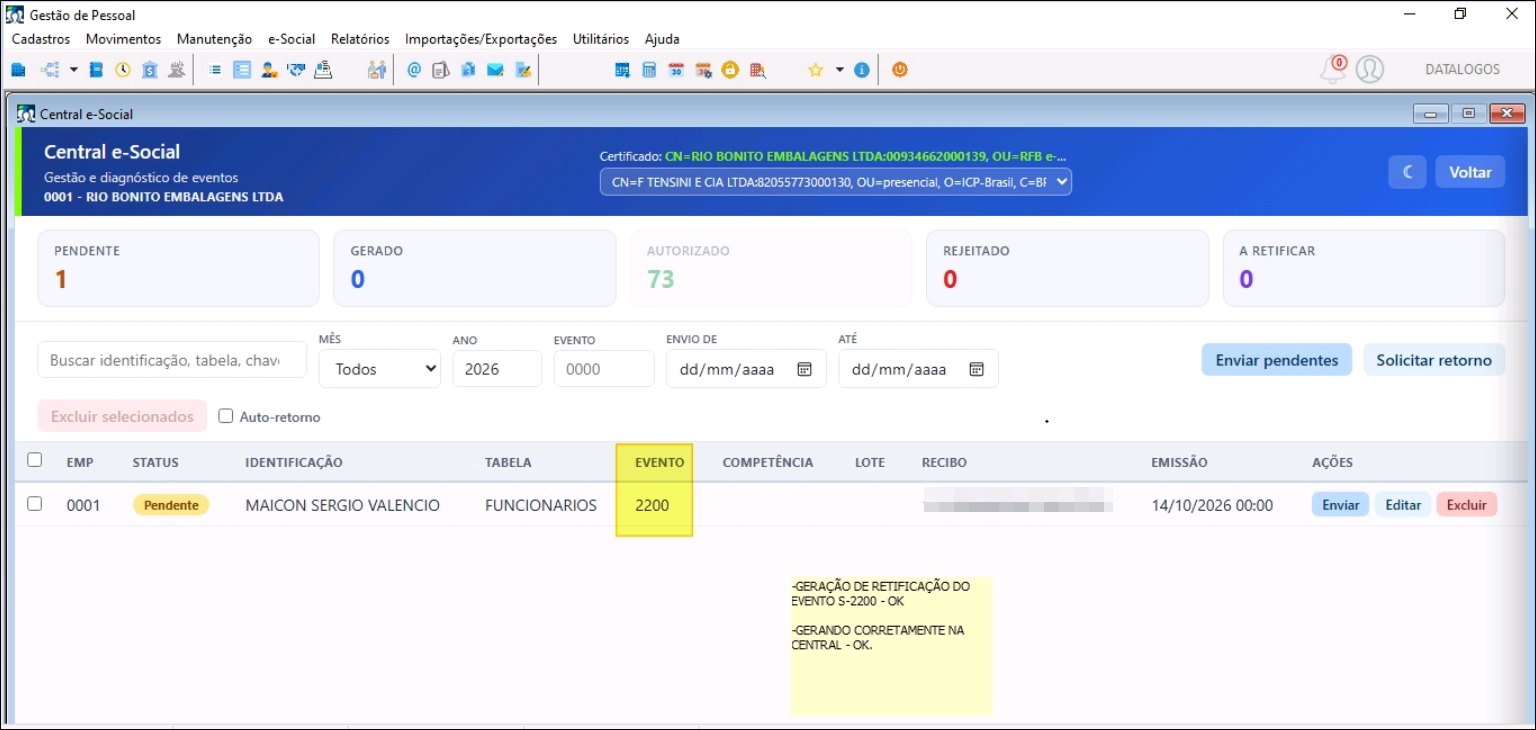
Task: Click the ANO year field 2026
Action: click(497, 369)
